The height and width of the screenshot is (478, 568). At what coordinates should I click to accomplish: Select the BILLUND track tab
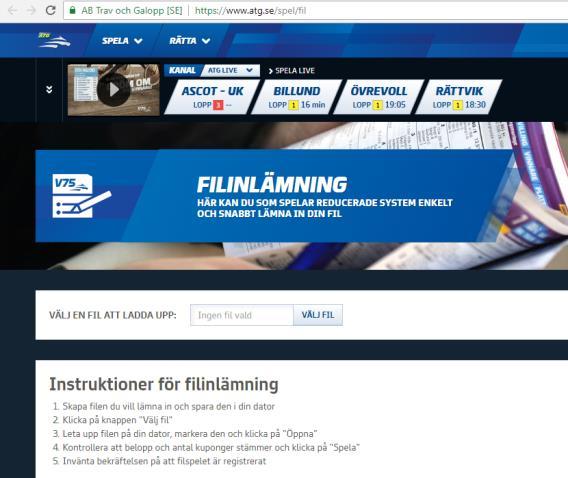(x=297, y=97)
